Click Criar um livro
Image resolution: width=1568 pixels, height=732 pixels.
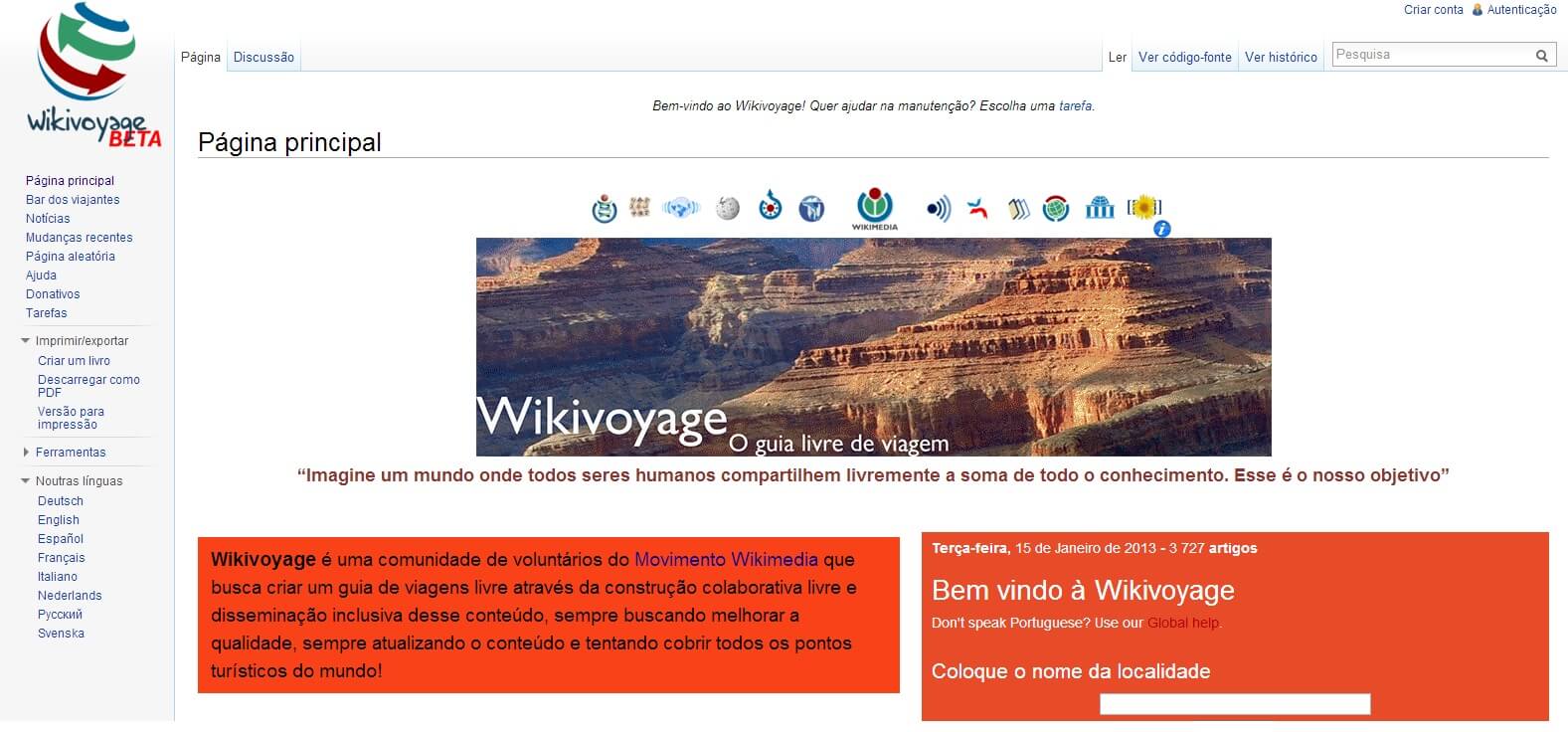(x=74, y=361)
